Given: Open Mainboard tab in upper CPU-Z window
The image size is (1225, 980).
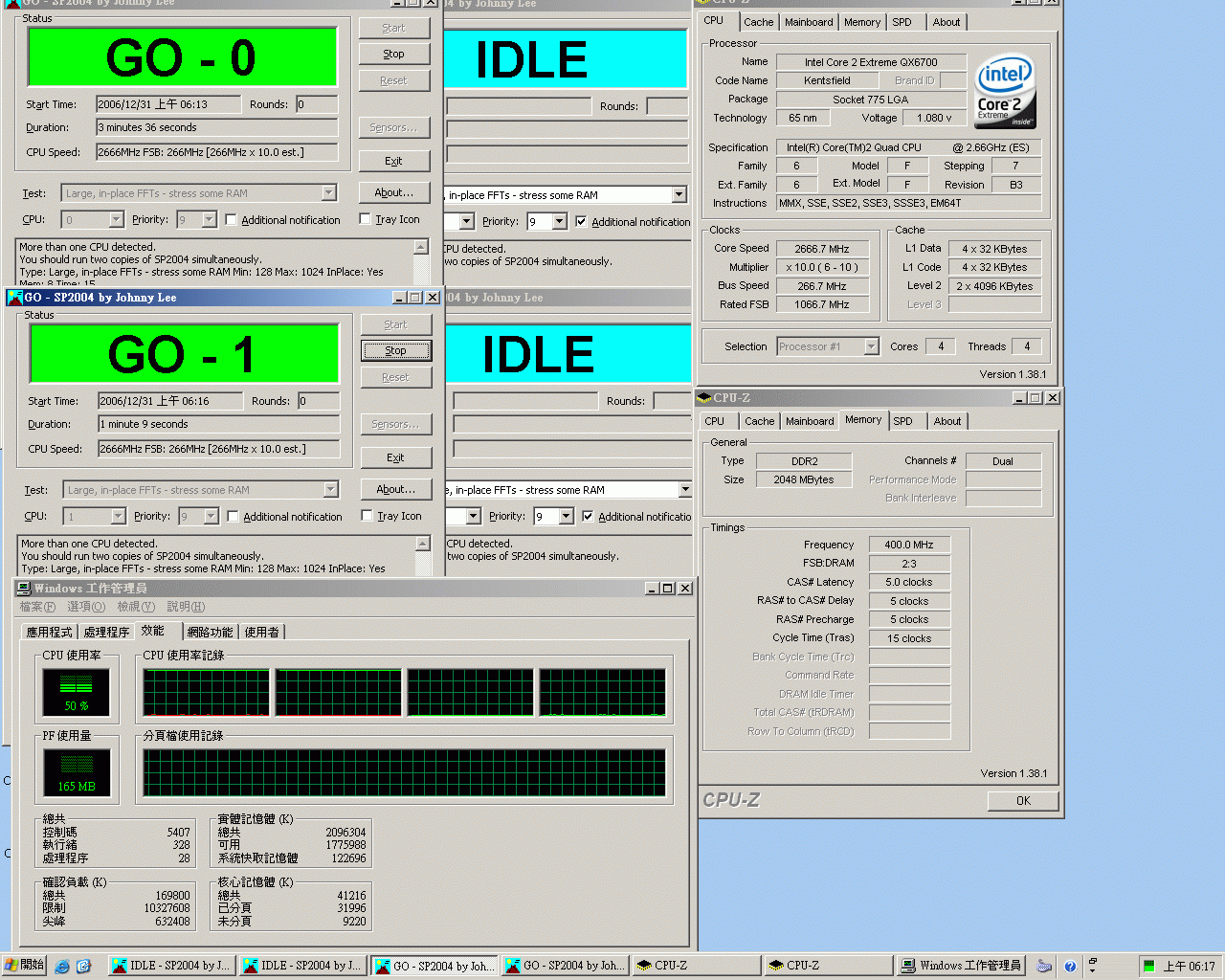Looking at the screenshot, I should coord(809,22).
